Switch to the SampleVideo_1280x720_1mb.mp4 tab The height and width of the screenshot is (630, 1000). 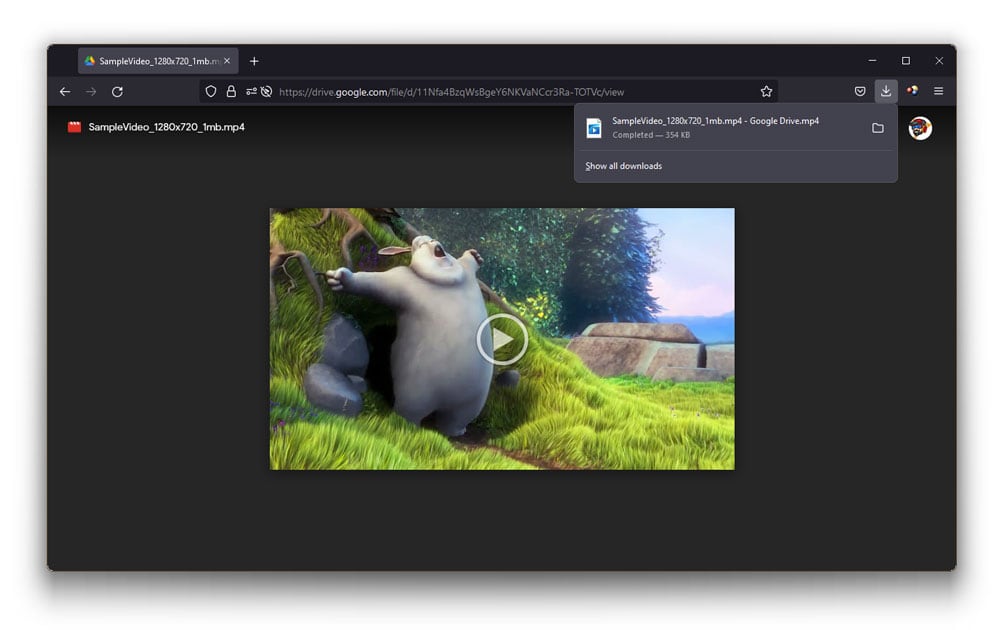[158, 61]
